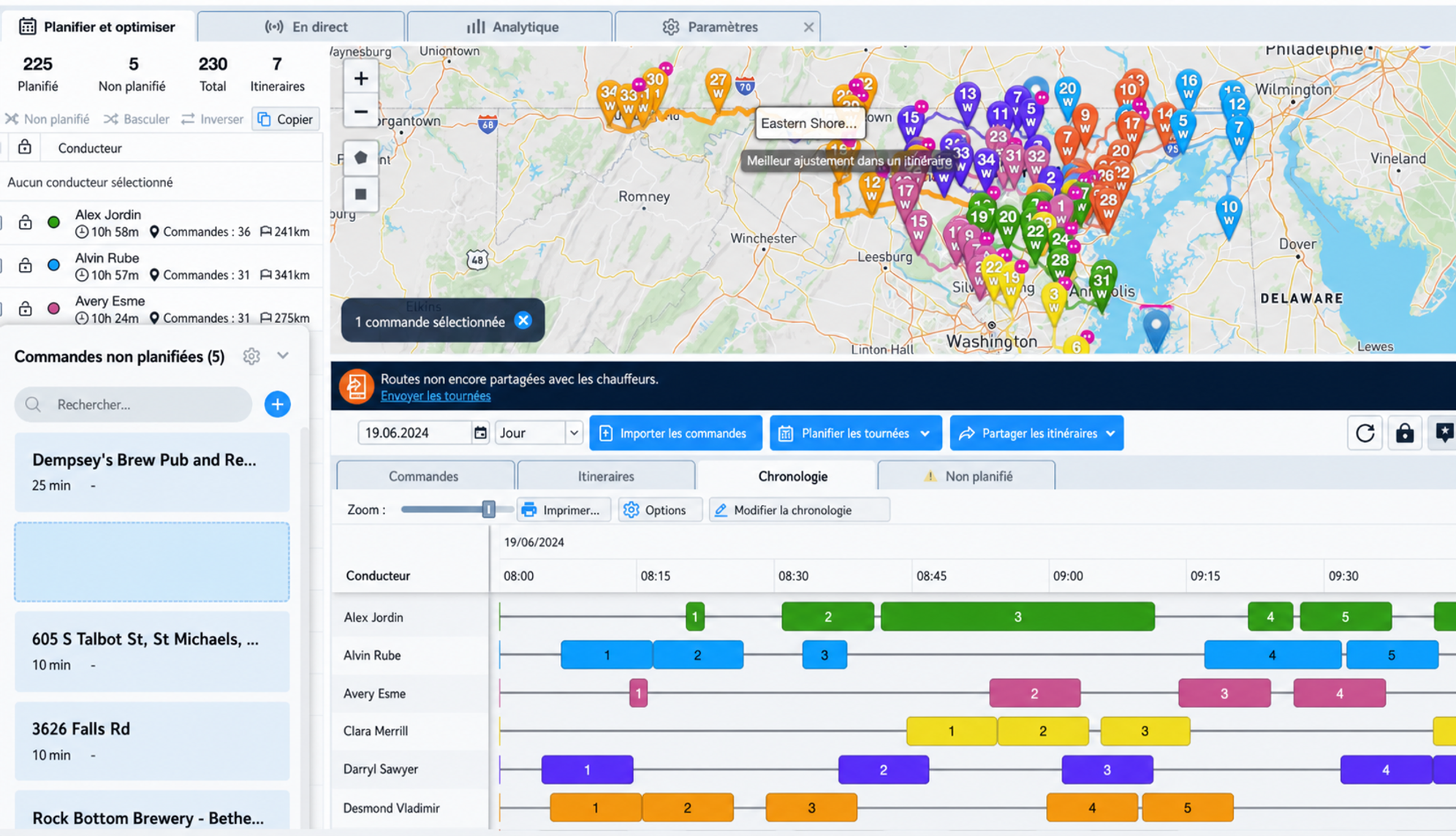Click the Eastern Shore map tooltip
1456x836 pixels.
pos(809,123)
